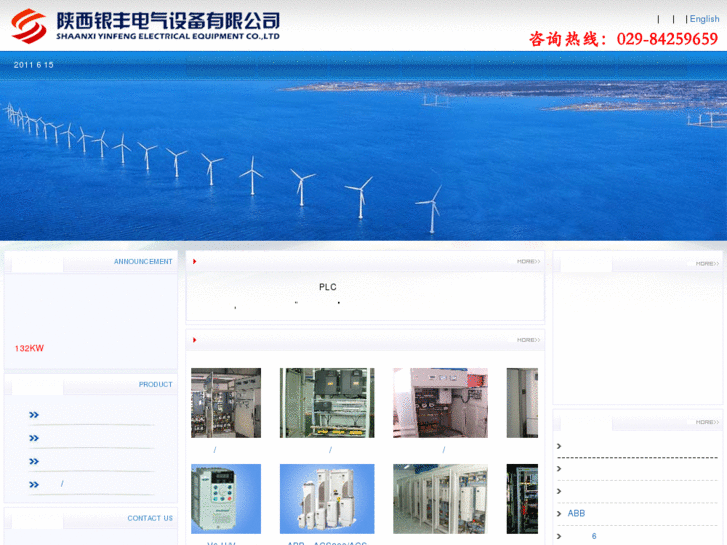Click the date text 2011 6 15

click(33, 65)
